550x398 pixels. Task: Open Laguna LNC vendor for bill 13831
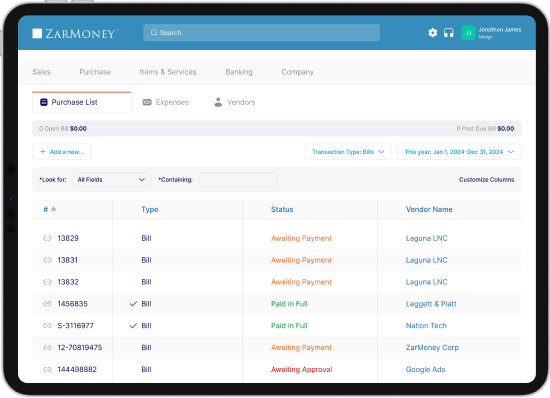[427, 260]
